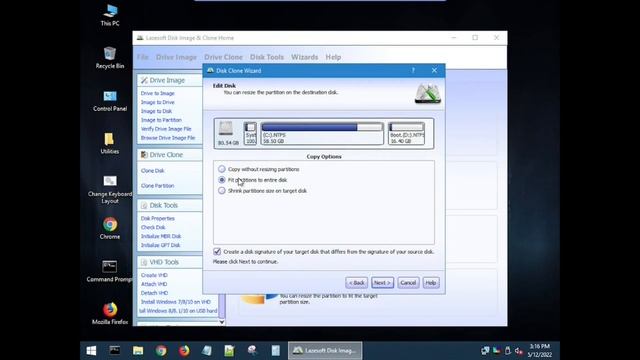Click Clone Partition in sidebar
The image size is (640, 360).
(x=158, y=186)
